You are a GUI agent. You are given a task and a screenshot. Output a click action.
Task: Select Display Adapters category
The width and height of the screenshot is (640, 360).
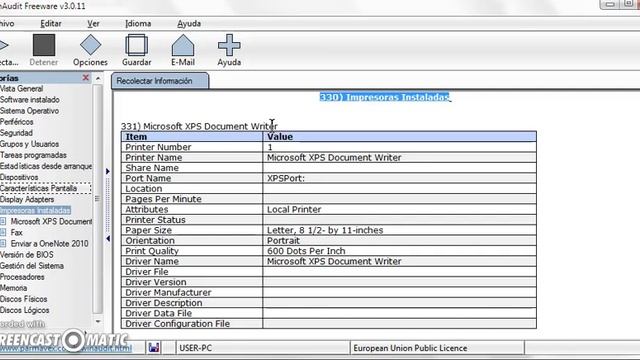(27, 199)
